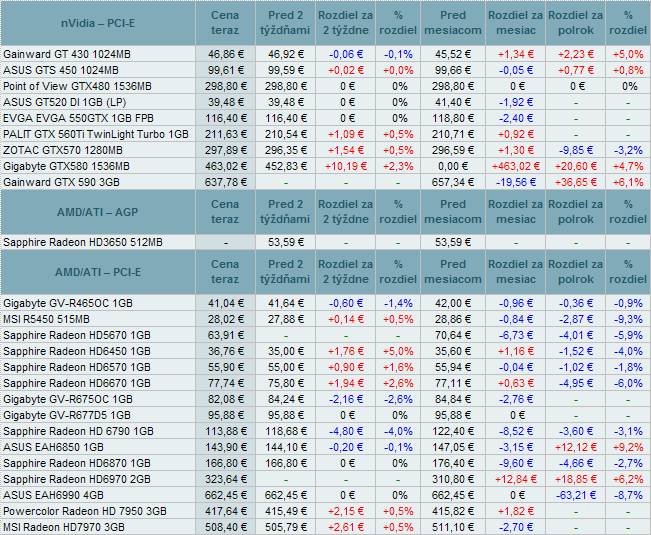Click current price 463,02 € for Gigabyte GTX580
Viewport: 651px width, 535px height.
226,166
